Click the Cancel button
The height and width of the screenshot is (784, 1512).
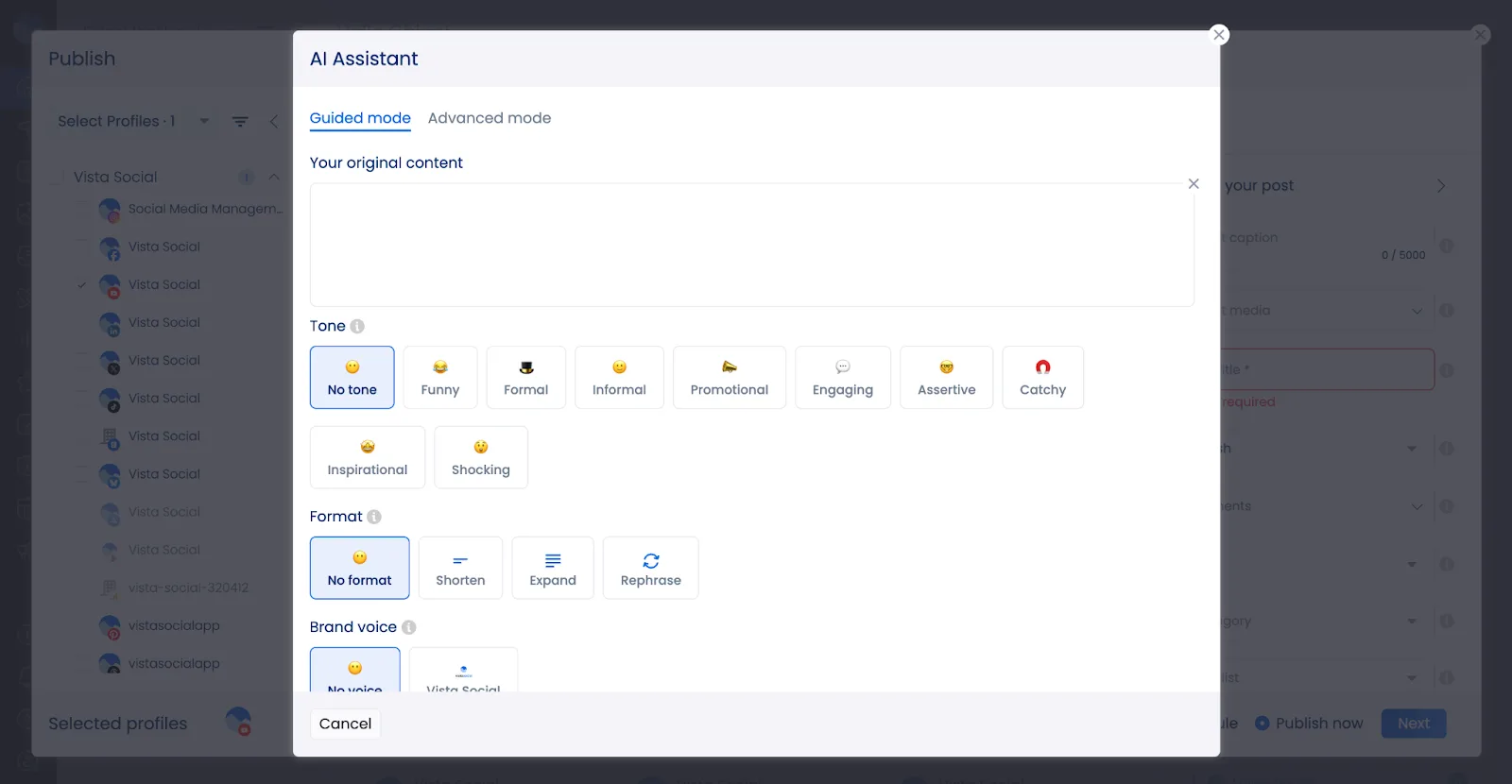coord(345,724)
